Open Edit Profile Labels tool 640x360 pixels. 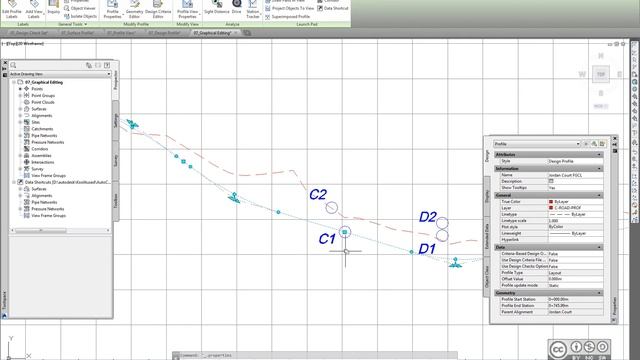tap(12, 10)
